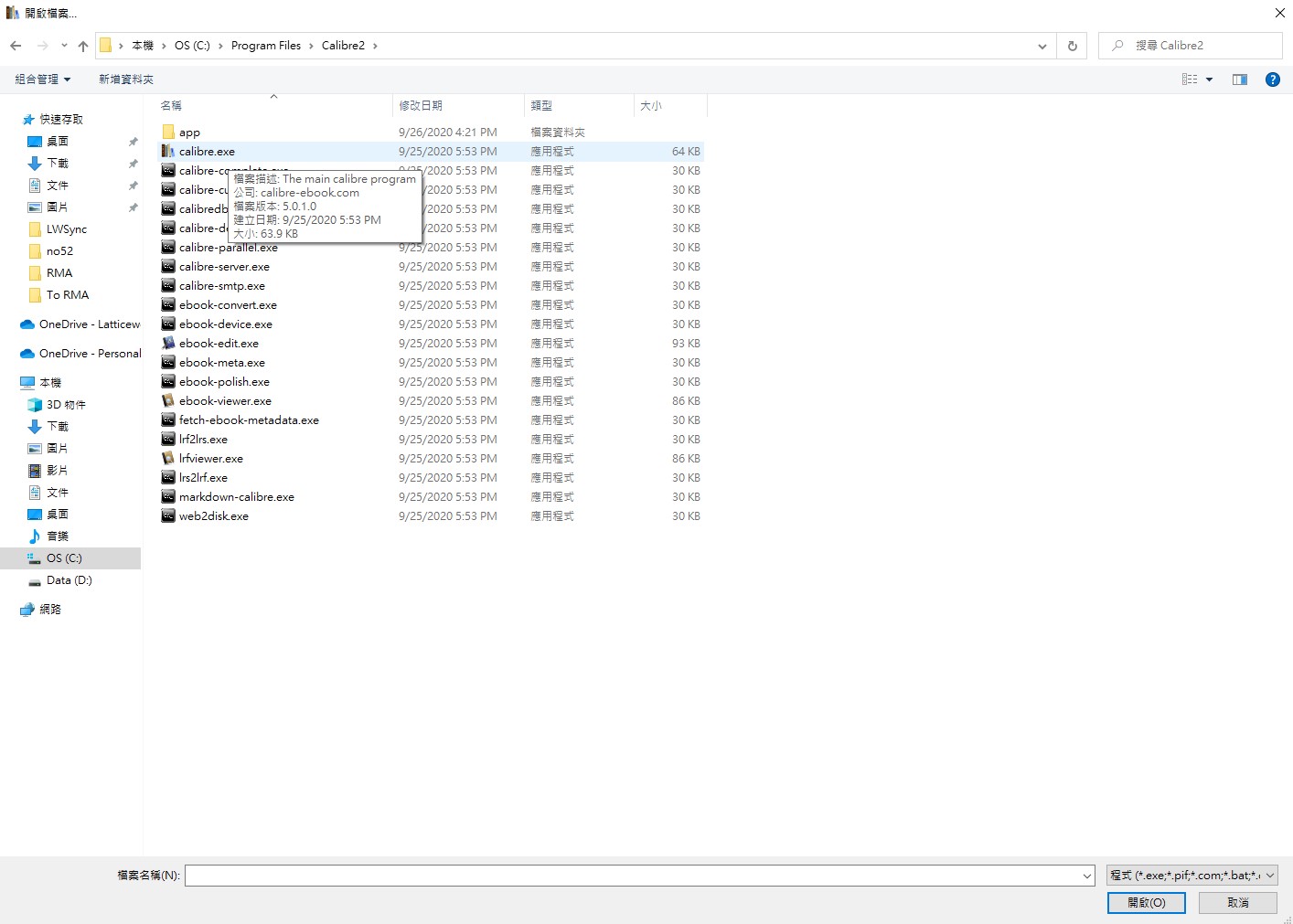
Task: Open To RMA folder in sidebar
Action: coord(68,295)
